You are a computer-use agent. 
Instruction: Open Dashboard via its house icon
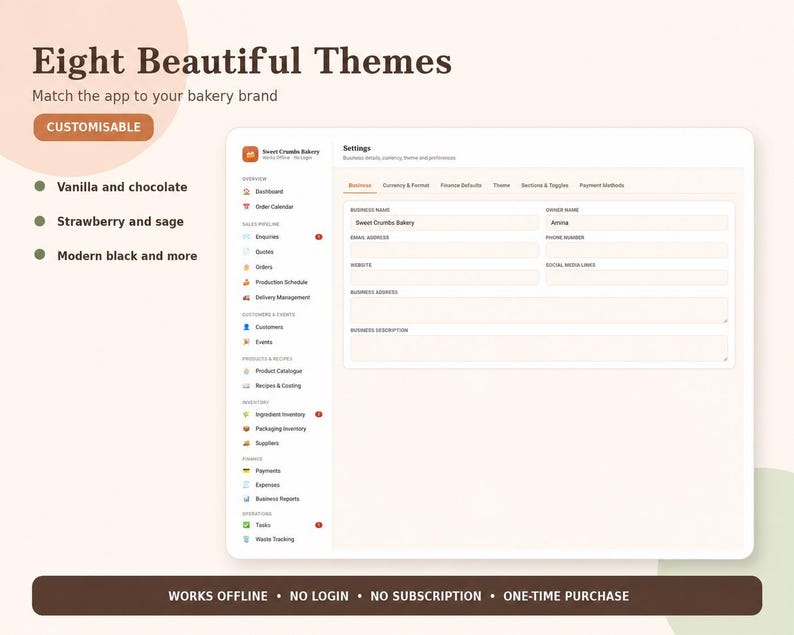click(x=246, y=191)
